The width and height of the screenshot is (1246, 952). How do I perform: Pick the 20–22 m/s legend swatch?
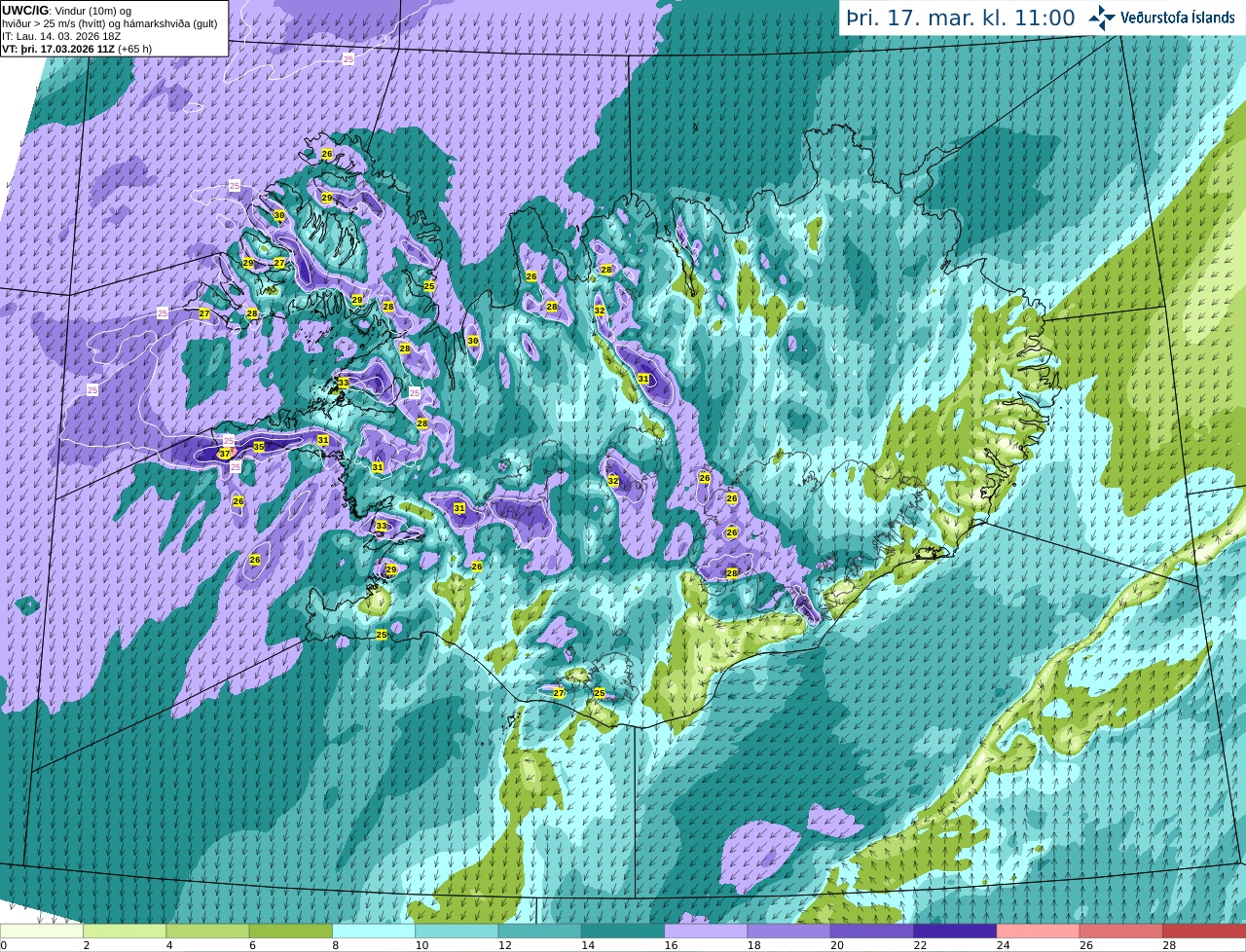tap(872, 931)
